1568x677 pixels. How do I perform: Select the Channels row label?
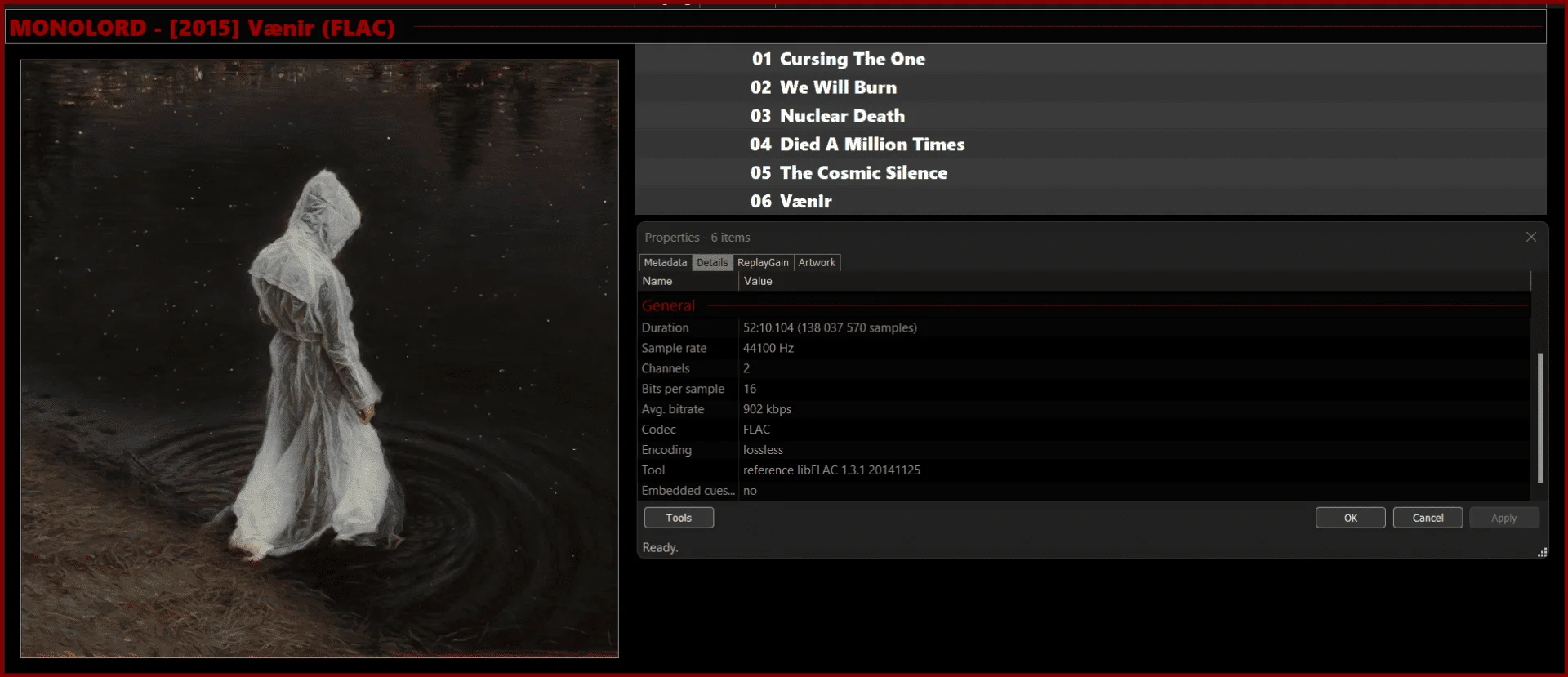[x=666, y=368]
